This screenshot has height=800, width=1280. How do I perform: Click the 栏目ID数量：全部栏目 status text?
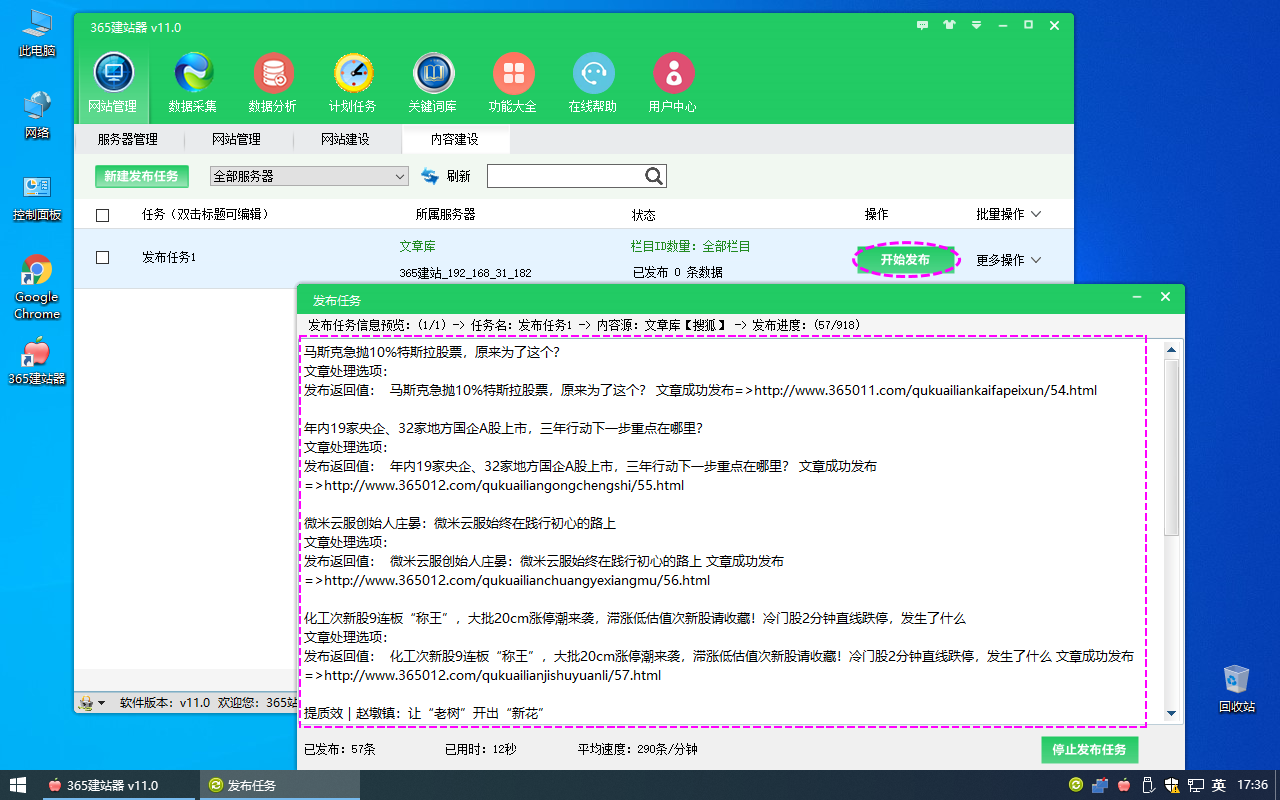tap(691, 246)
